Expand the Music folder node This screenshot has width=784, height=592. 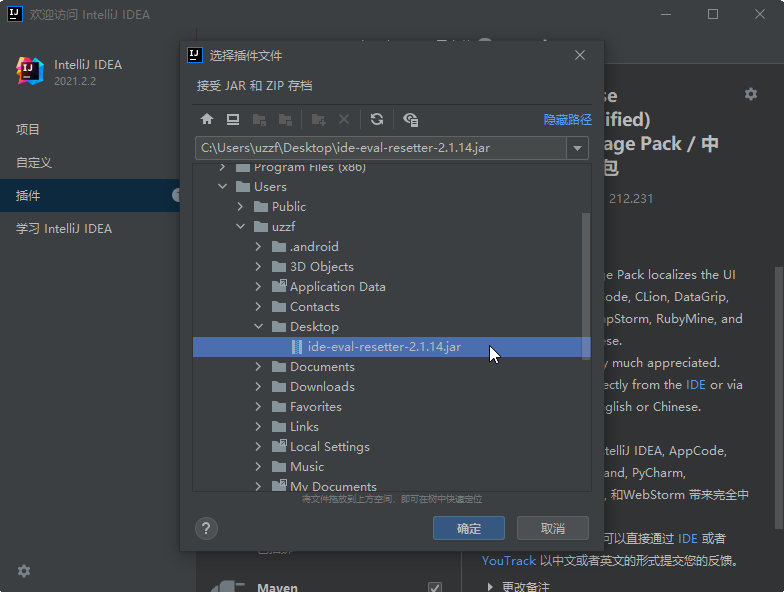[258, 466]
